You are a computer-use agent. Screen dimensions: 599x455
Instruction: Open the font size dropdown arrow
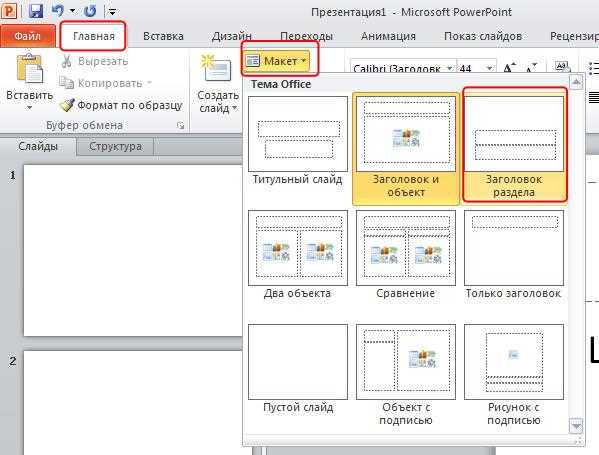click(x=489, y=68)
